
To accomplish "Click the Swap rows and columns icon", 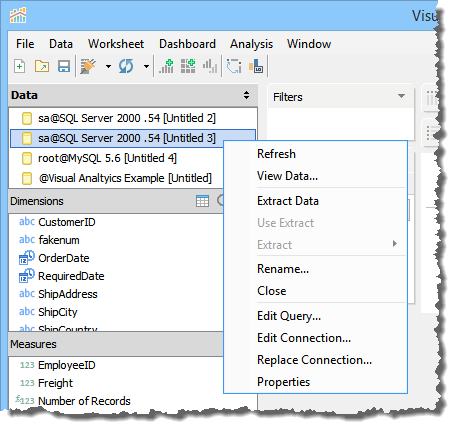I will (234, 66).
